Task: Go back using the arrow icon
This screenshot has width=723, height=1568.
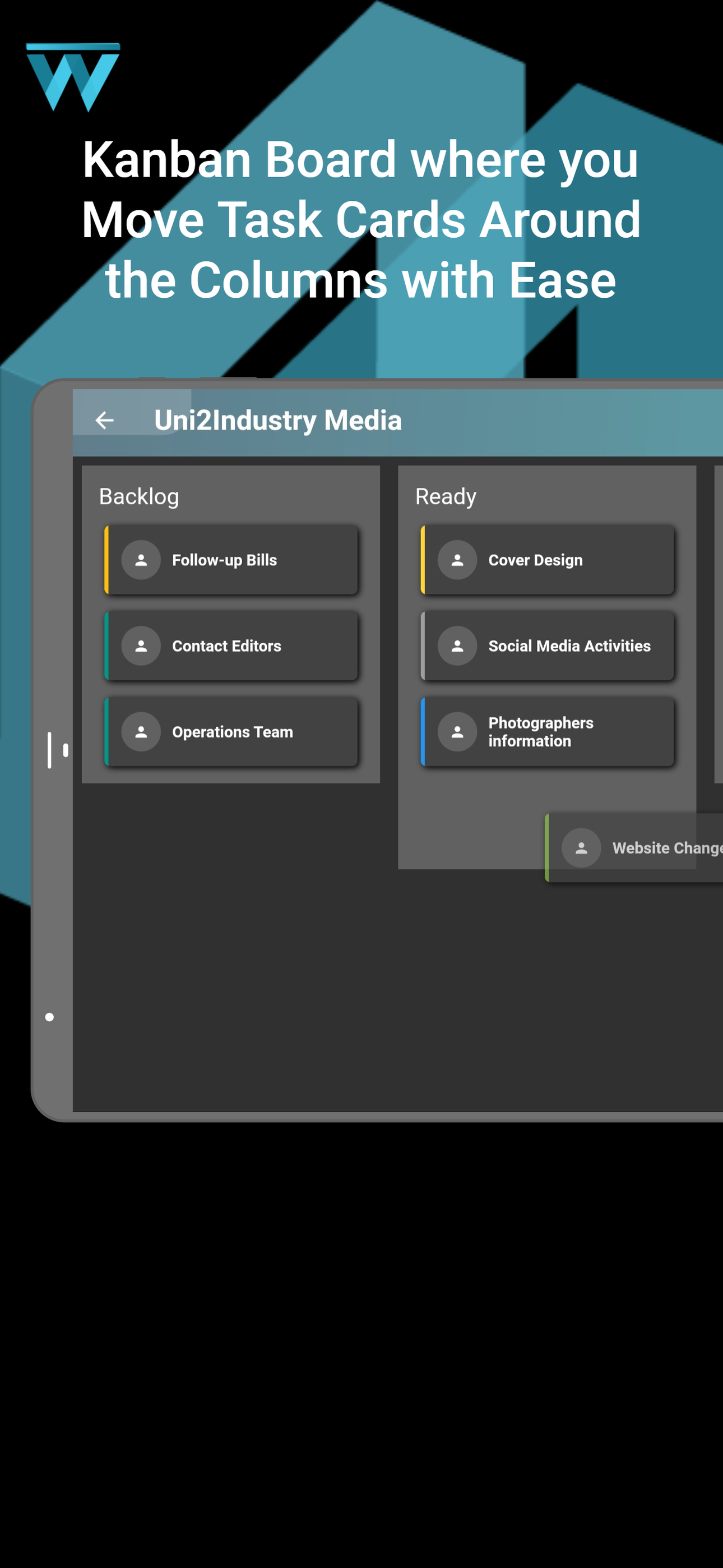Action: tap(105, 420)
